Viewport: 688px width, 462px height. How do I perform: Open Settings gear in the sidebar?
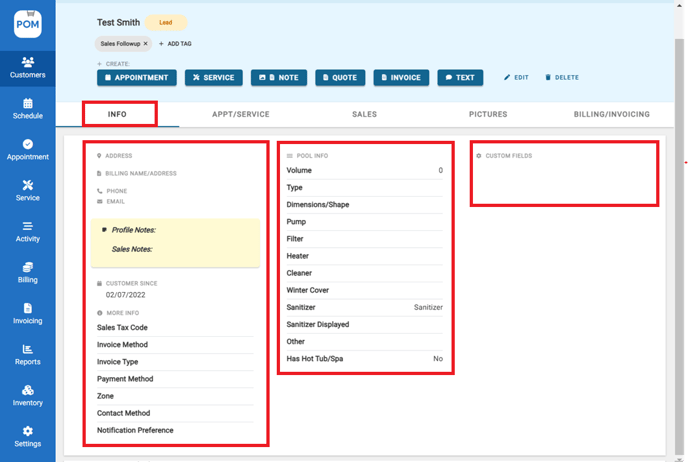[x=27, y=436]
